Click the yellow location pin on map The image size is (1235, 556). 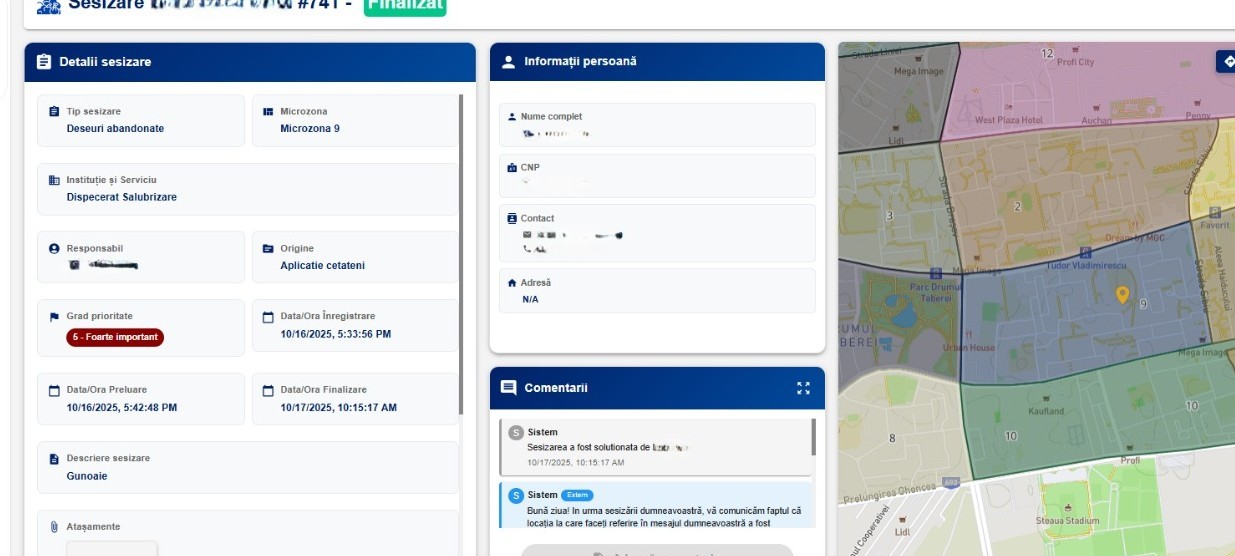click(1122, 294)
